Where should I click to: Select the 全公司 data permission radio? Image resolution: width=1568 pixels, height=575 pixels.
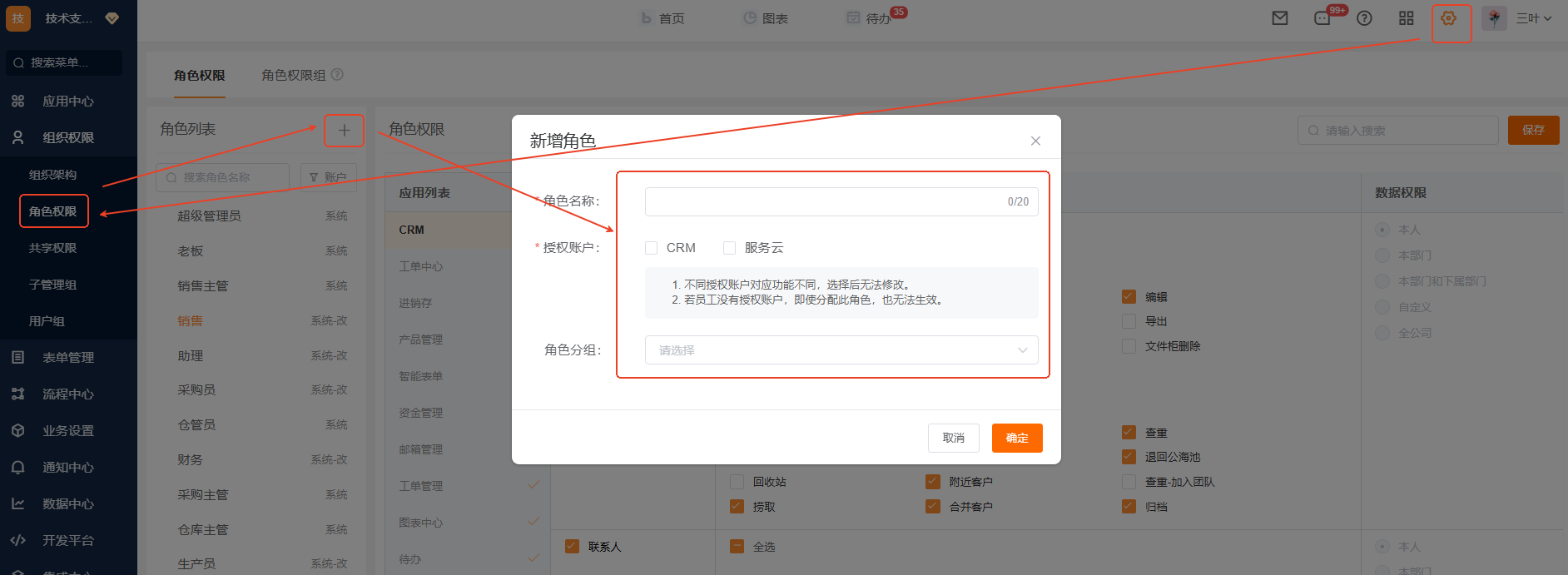1382,333
